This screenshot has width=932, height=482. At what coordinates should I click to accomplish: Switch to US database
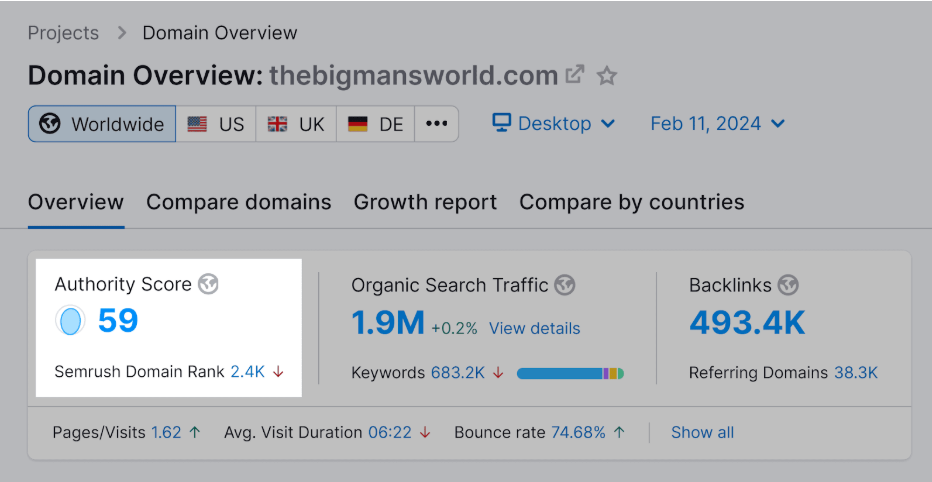tap(216, 124)
